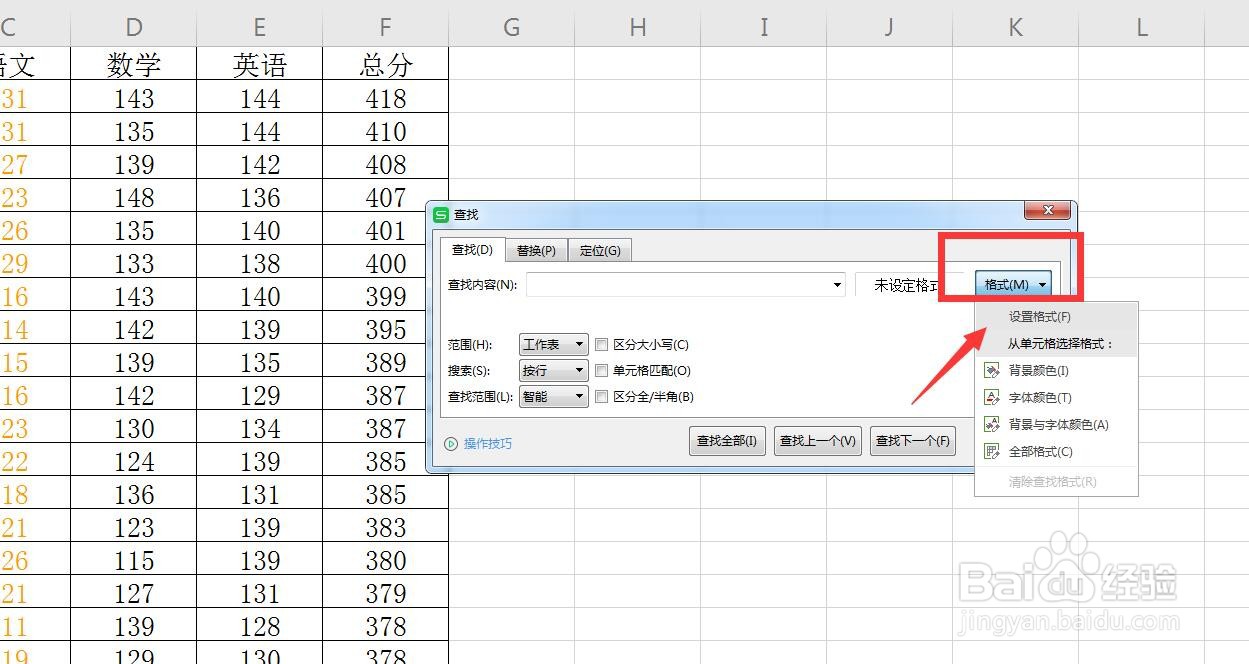
Task: Switch to the 替换(P) tab
Action: [x=536, y=250]
